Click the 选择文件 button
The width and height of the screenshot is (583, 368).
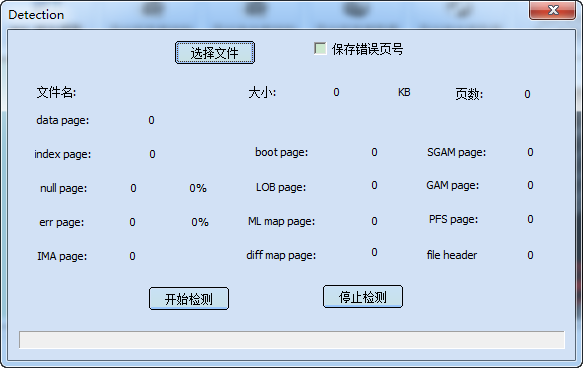coord(215,53)
